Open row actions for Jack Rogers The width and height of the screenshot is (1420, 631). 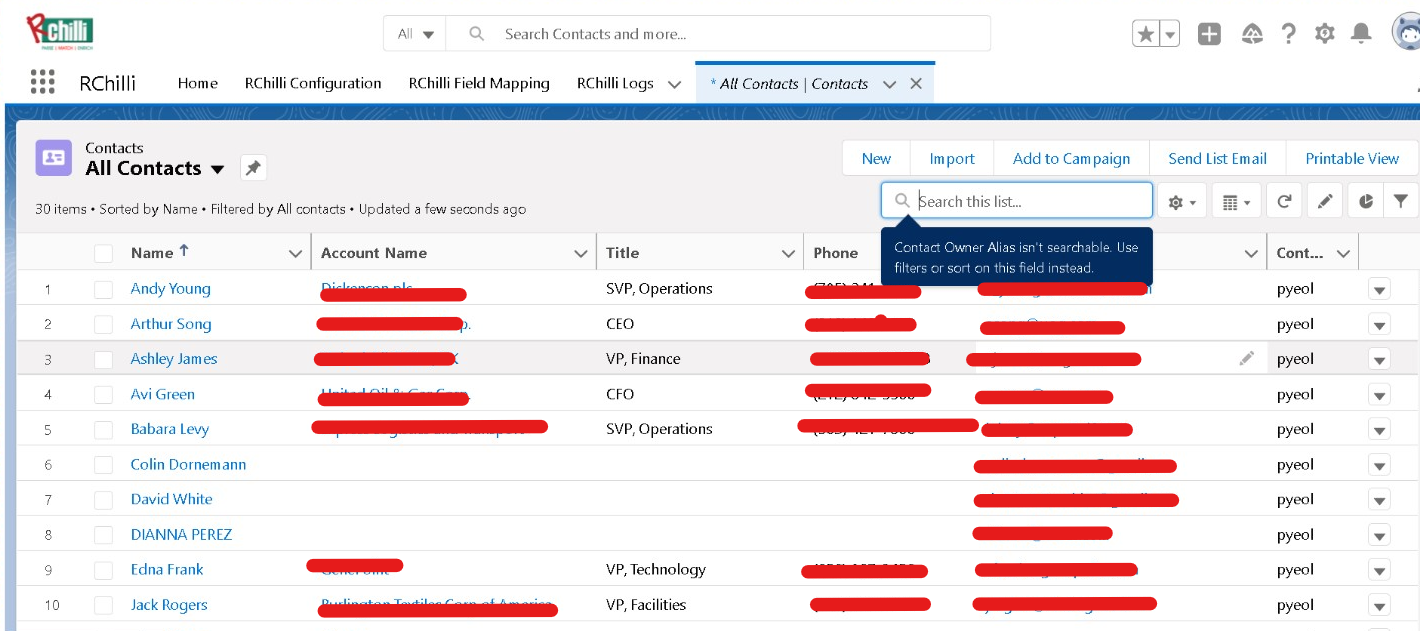1379,605
